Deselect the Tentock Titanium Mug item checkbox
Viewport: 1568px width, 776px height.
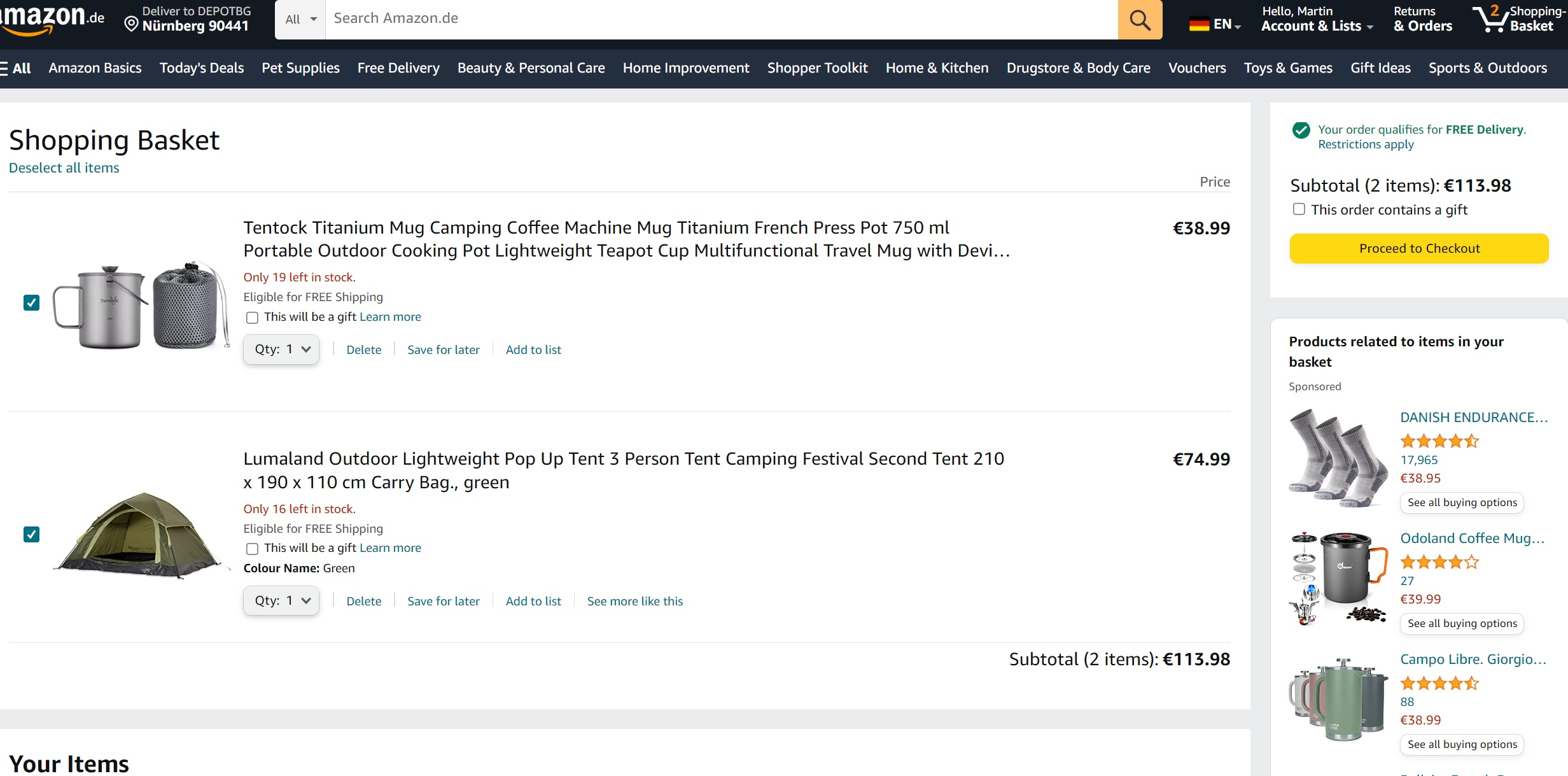31,302
